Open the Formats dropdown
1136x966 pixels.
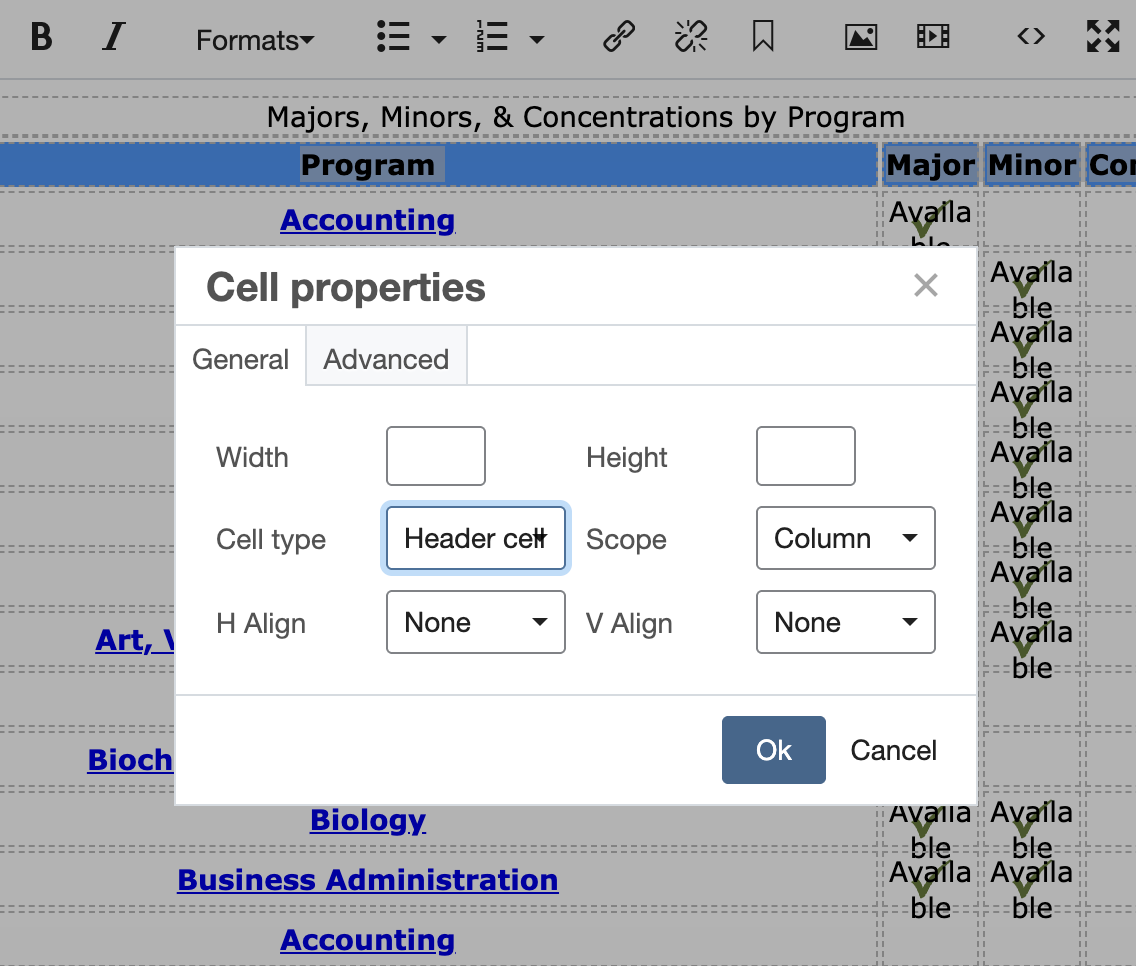[x=254, y=40]
